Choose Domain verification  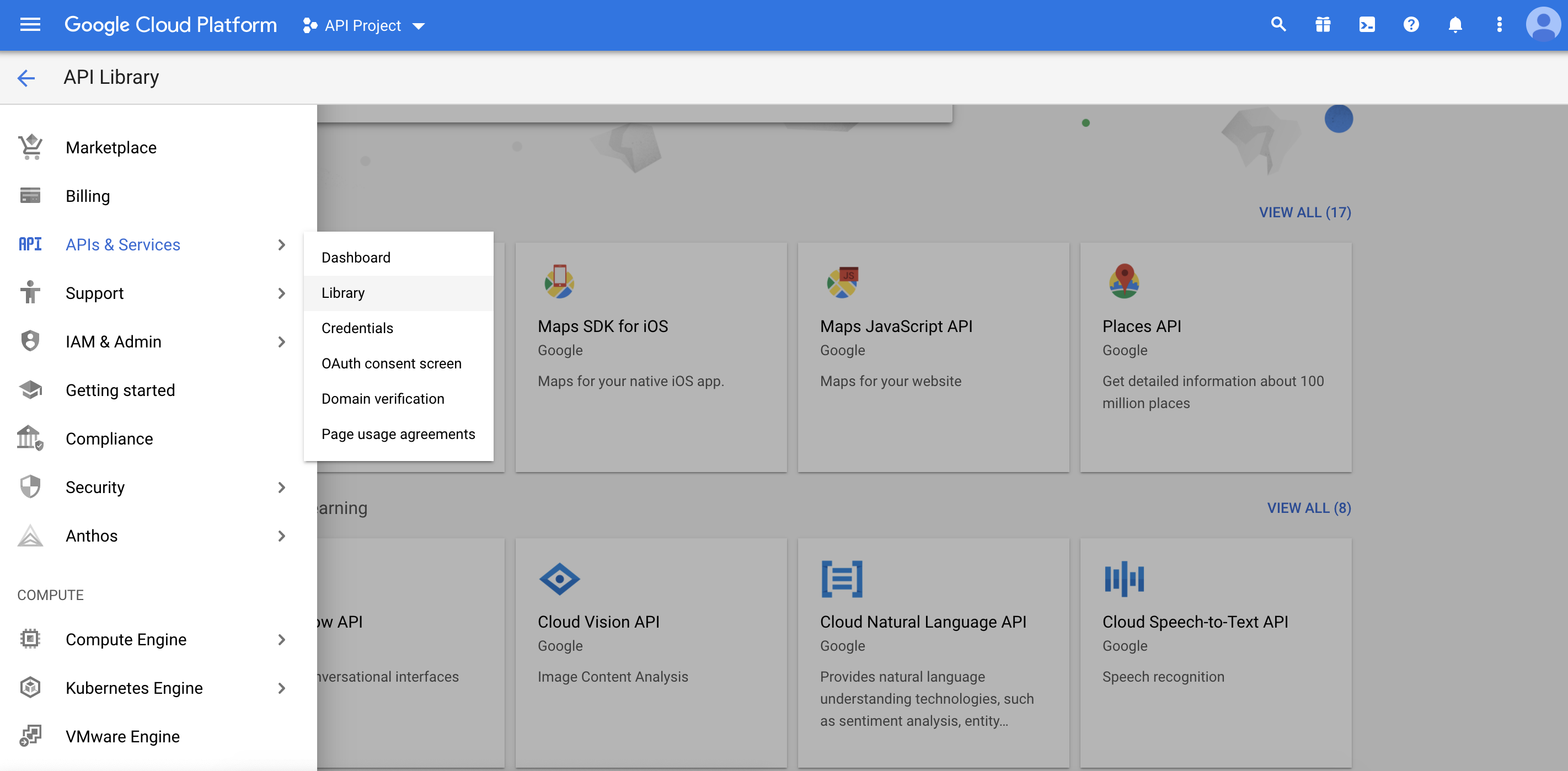click(399, 399)
